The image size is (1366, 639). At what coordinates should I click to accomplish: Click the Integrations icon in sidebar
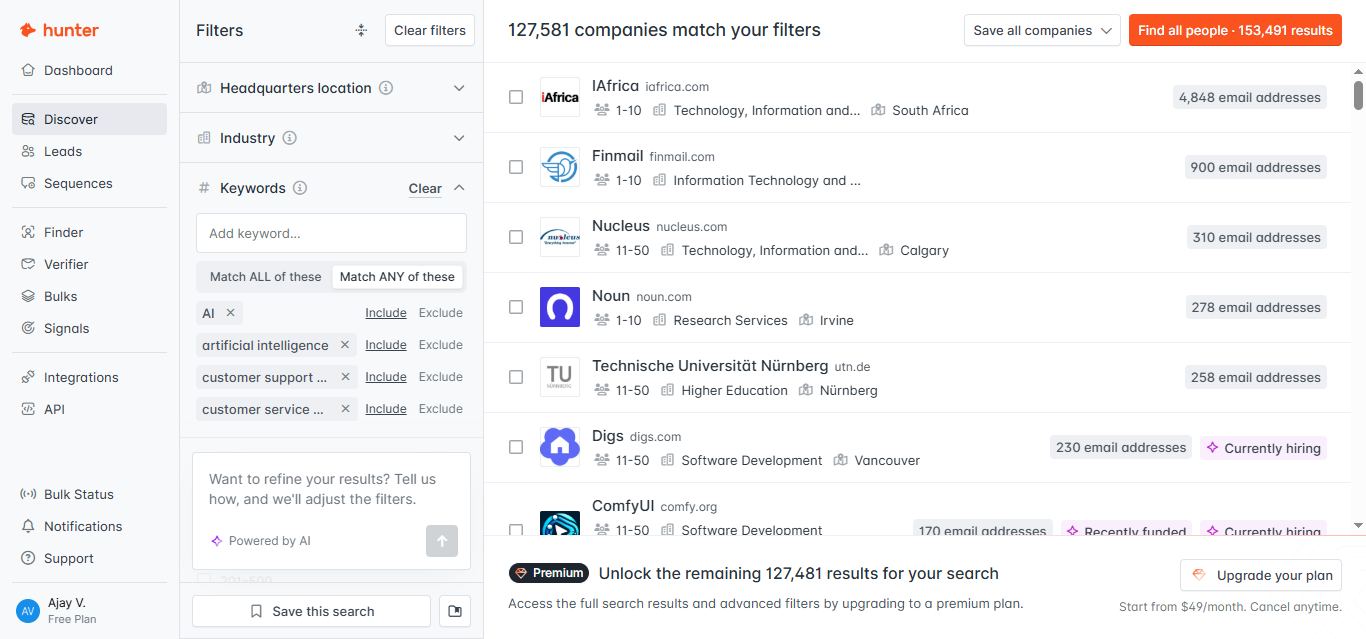28,377
